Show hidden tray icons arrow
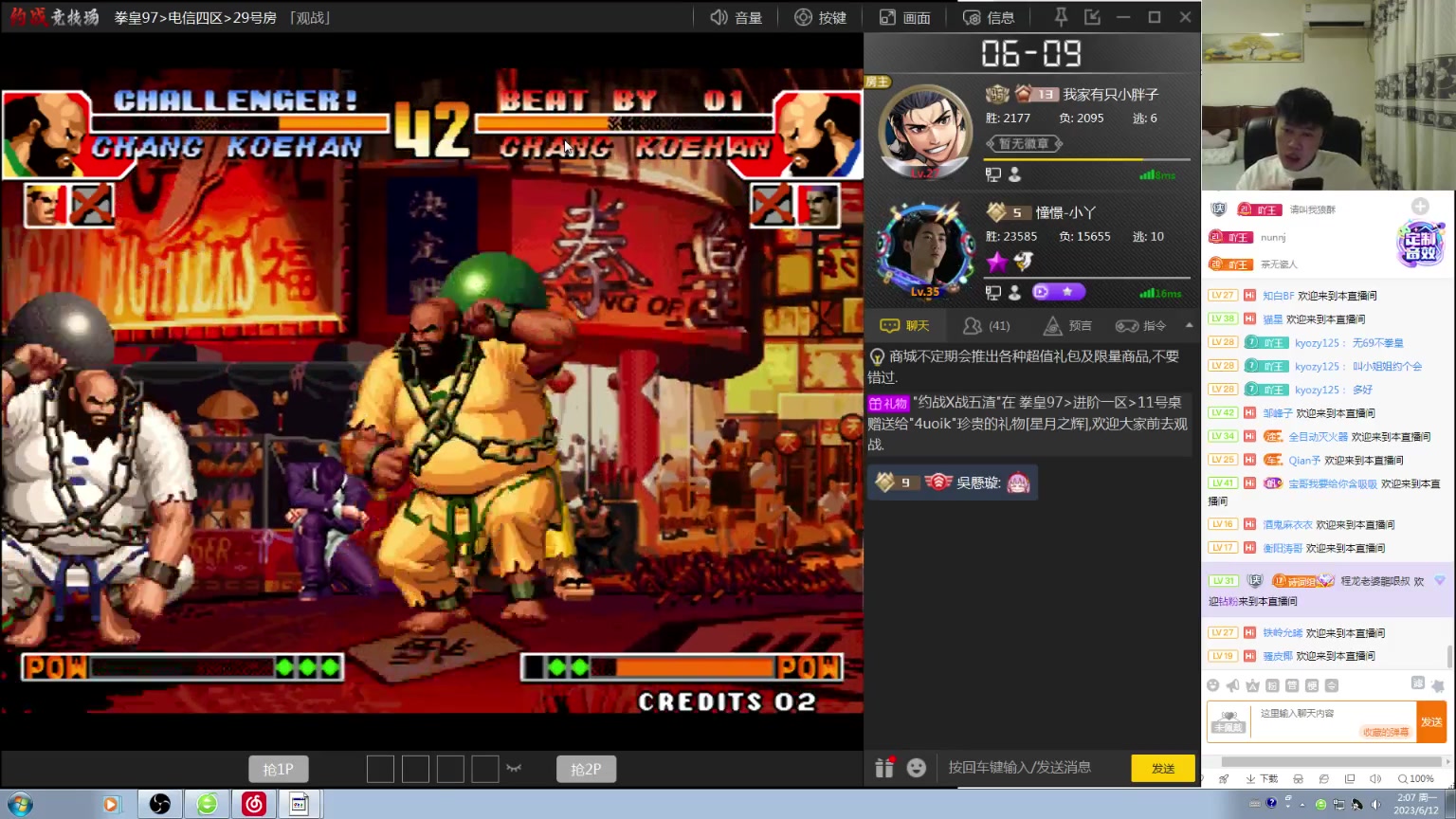Image resolution: width=1456 pixels, height=819 pixels. [x=1303, y=805]
